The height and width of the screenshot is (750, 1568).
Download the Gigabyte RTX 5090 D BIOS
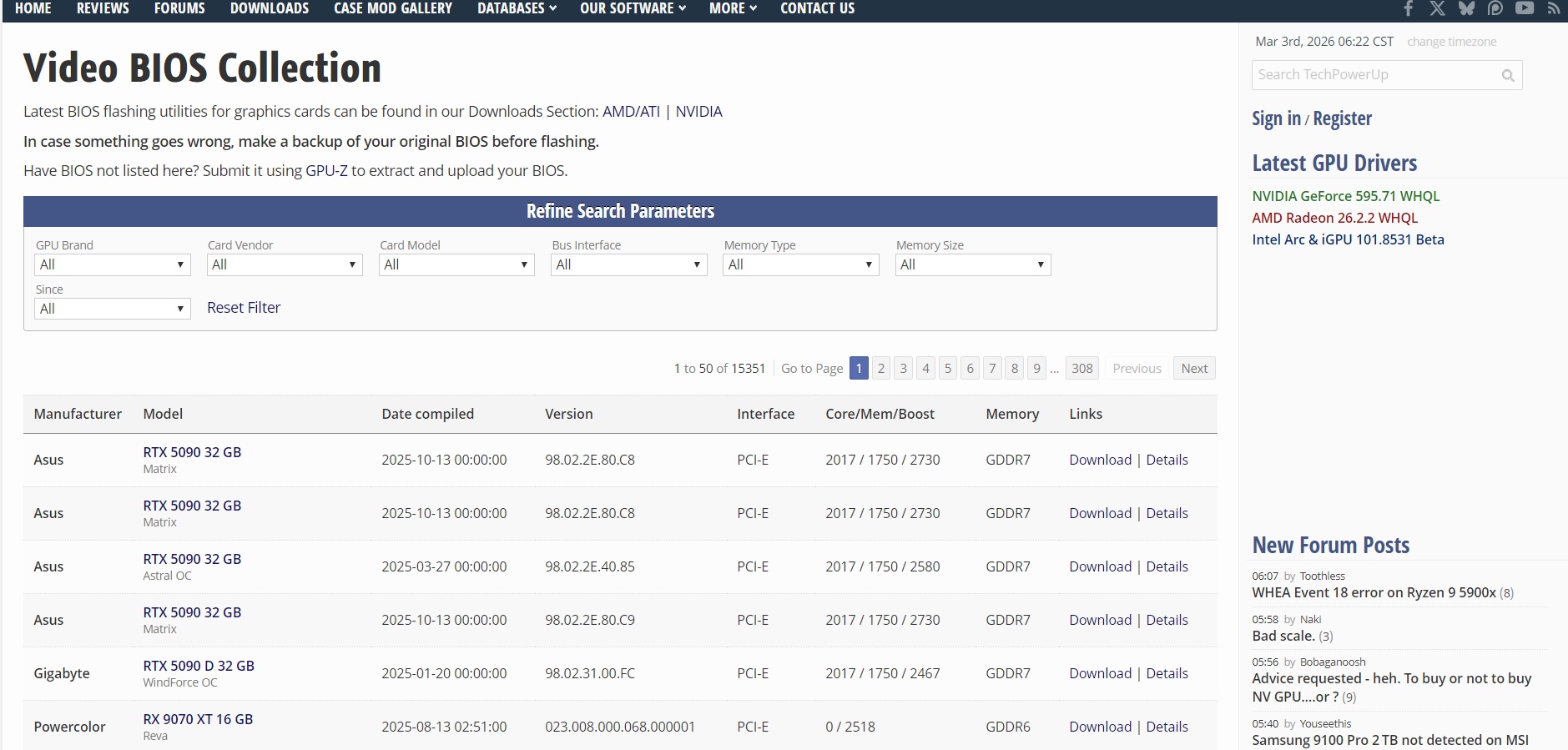coord(1100,674)
